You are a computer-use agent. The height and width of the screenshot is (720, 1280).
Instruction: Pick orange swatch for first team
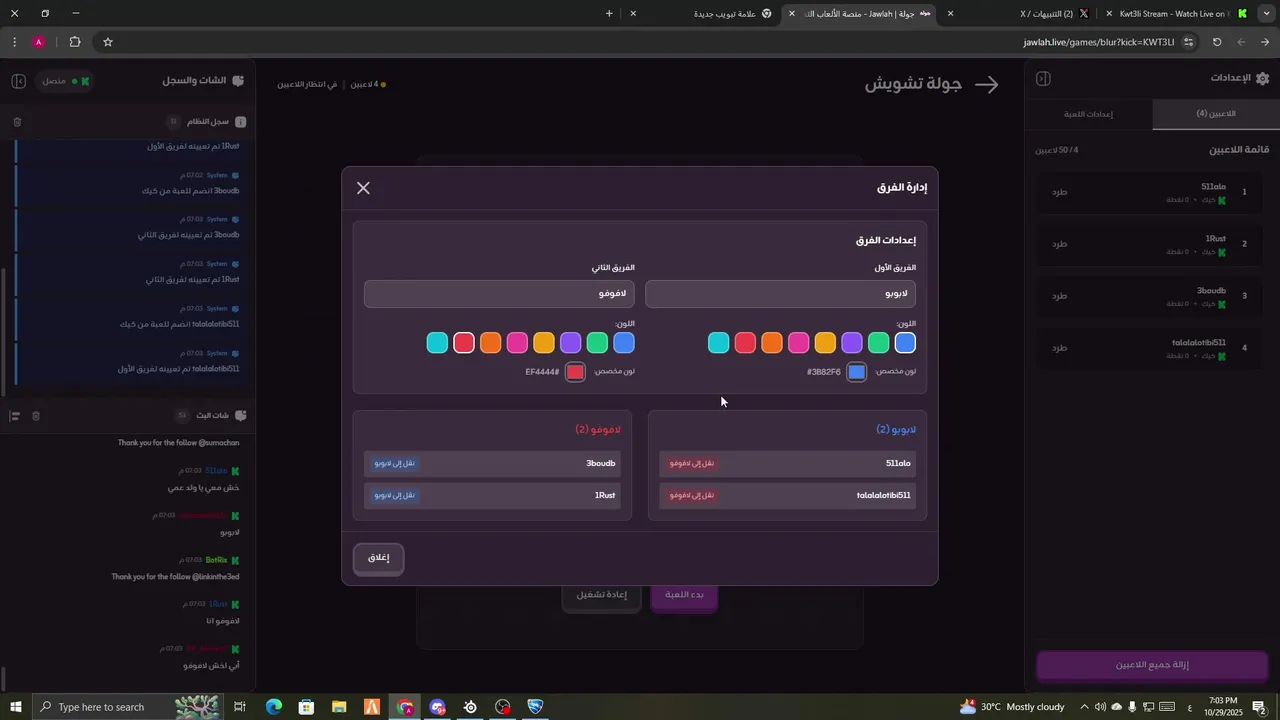tap(772, 343)
